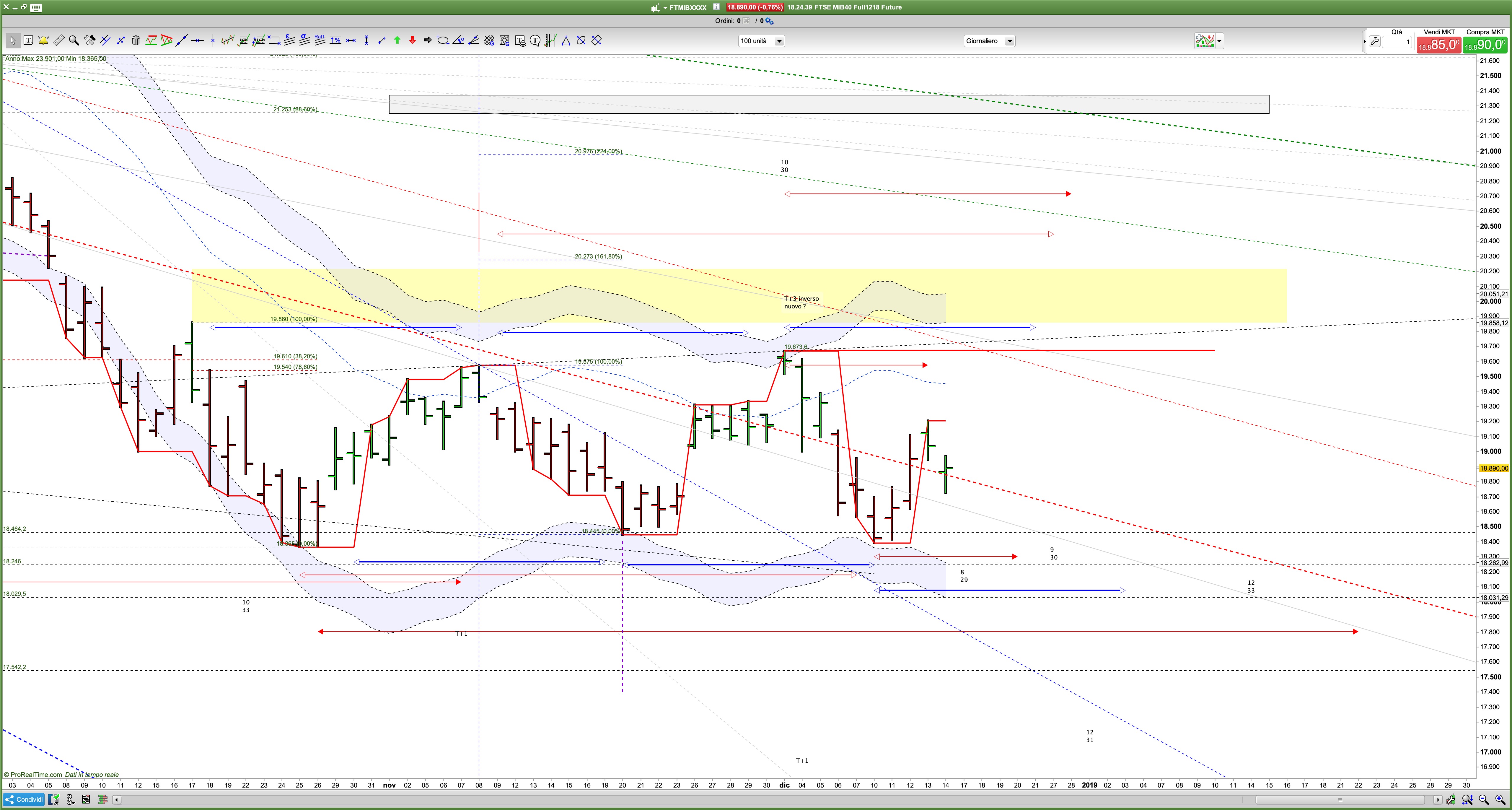1512x810 pixels.
Task: Open the 100 unità dropdown
Action: coord(761,41)
